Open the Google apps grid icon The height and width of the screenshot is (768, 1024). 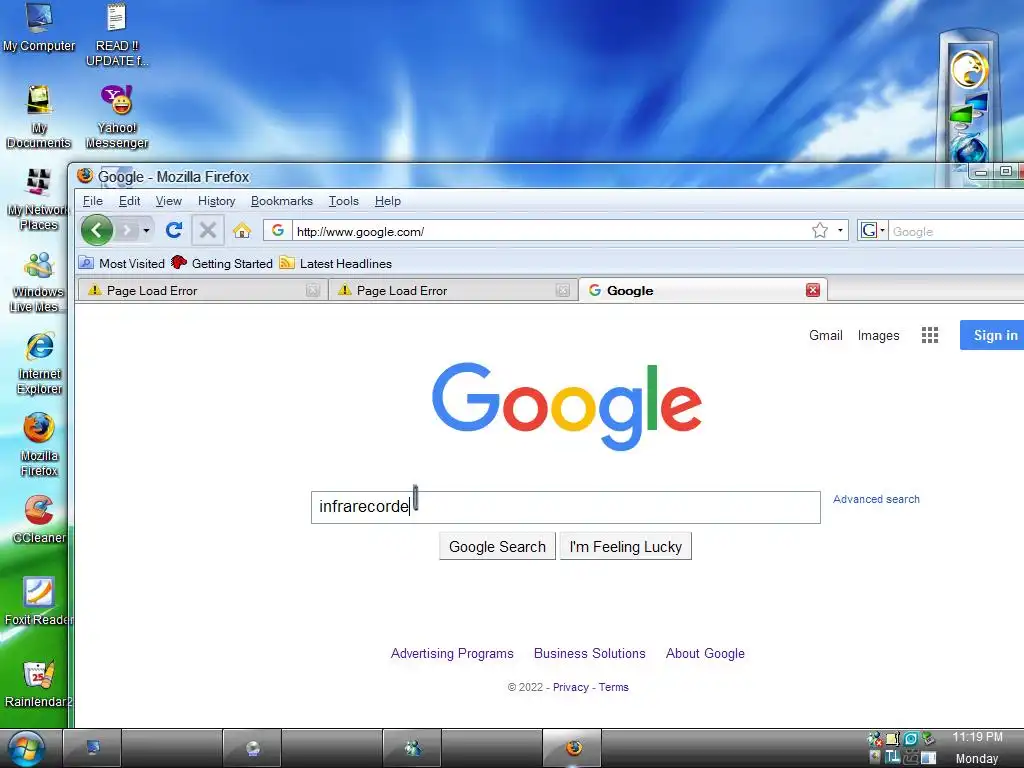tap(930, 335)
